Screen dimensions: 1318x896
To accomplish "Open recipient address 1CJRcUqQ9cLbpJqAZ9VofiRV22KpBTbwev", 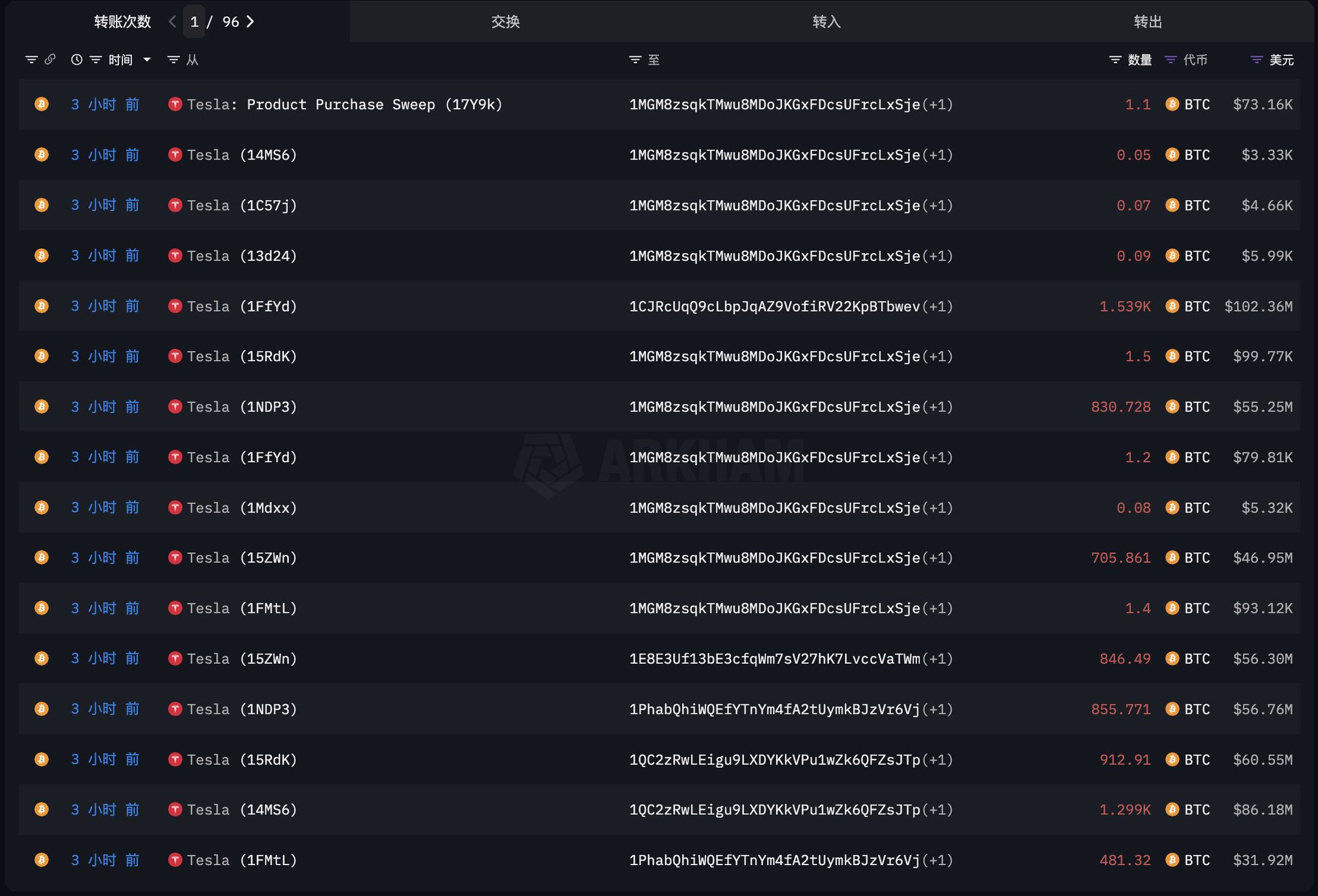I will tap(775, 306).
